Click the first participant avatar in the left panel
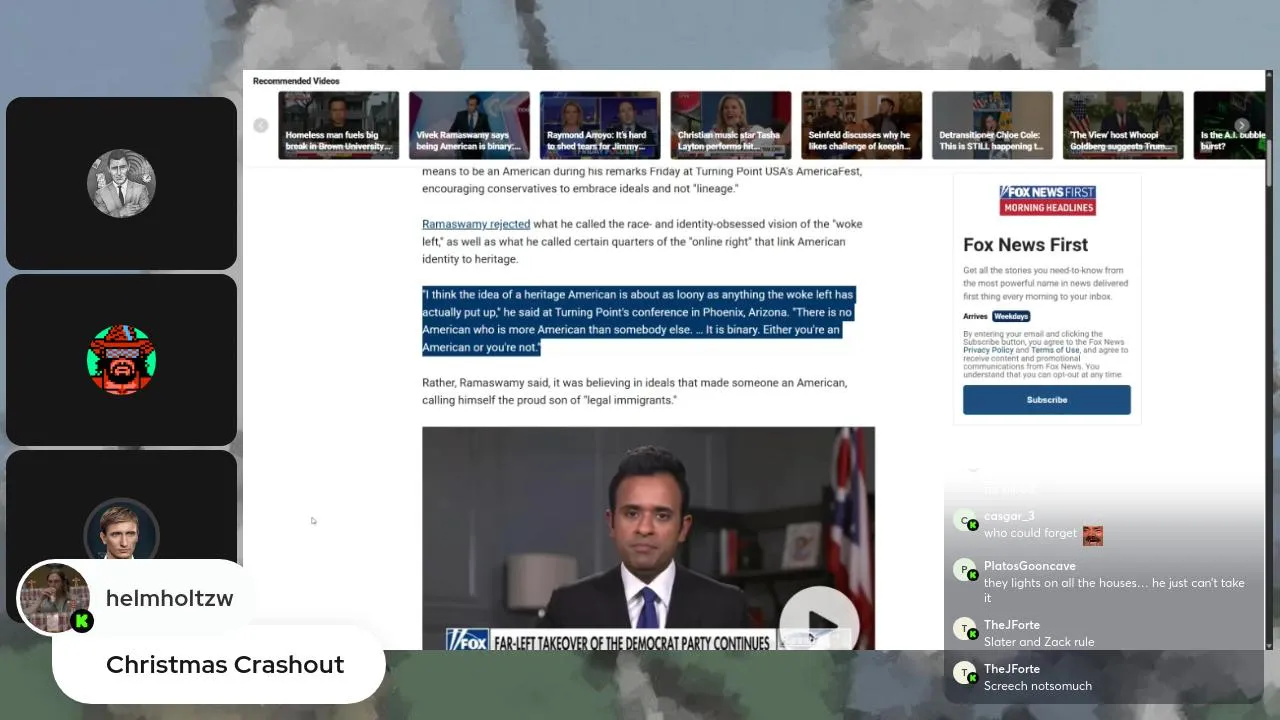Image resolution: width=1280 pixels, height=720 pixels. (x=121, y=183)
